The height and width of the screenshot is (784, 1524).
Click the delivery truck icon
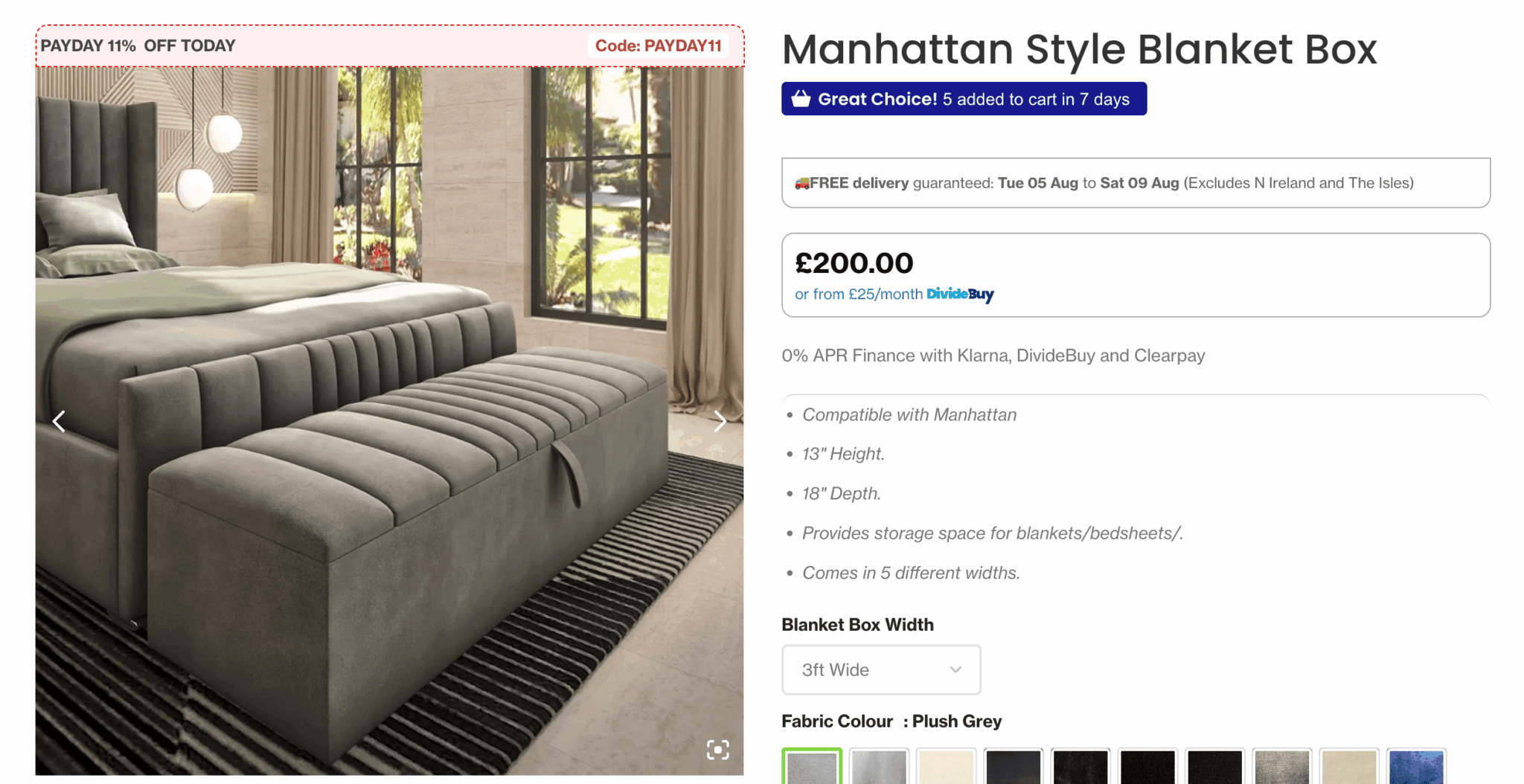point(802,183)
